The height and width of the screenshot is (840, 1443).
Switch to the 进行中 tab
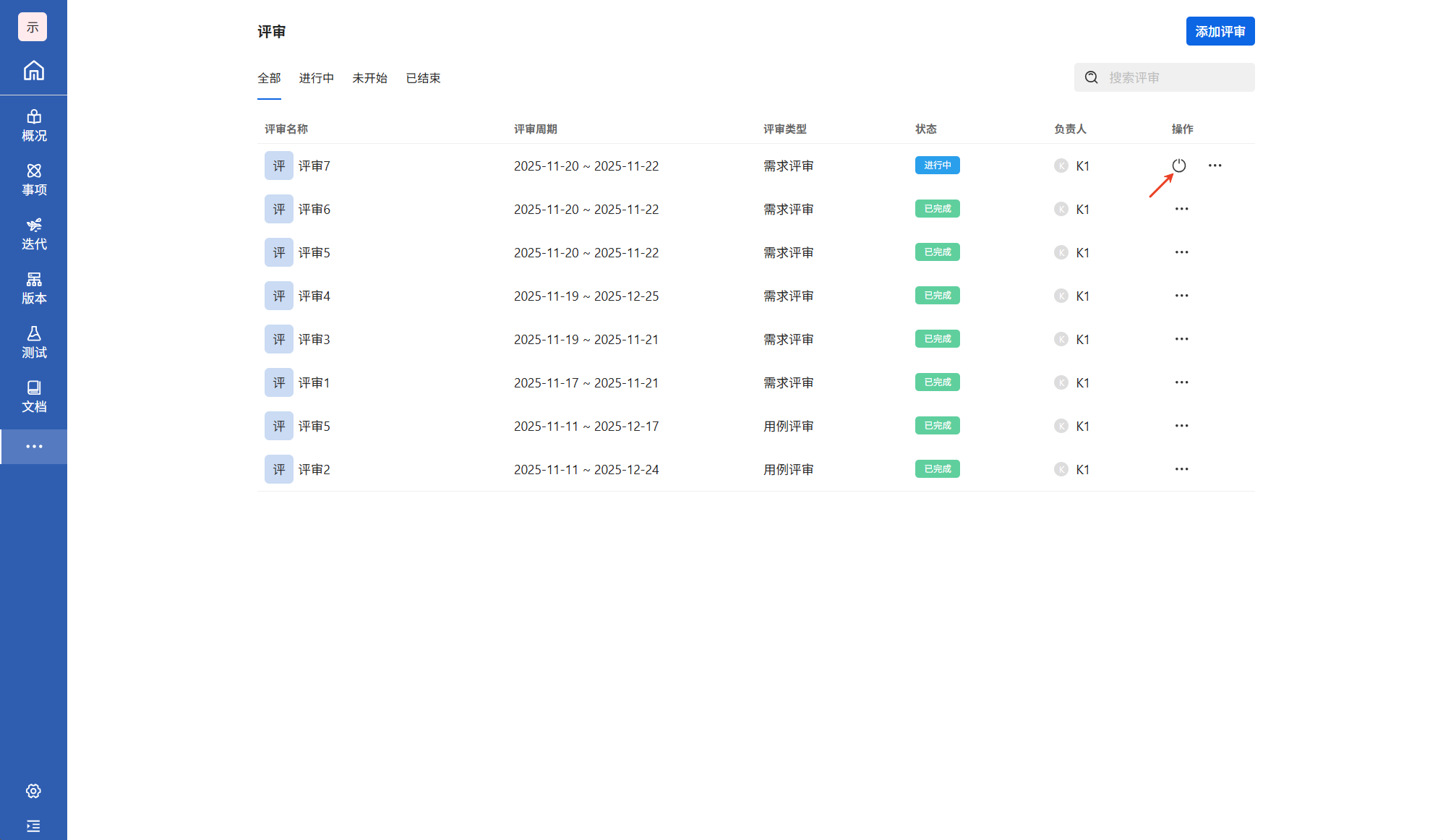(x=316, y=78)
